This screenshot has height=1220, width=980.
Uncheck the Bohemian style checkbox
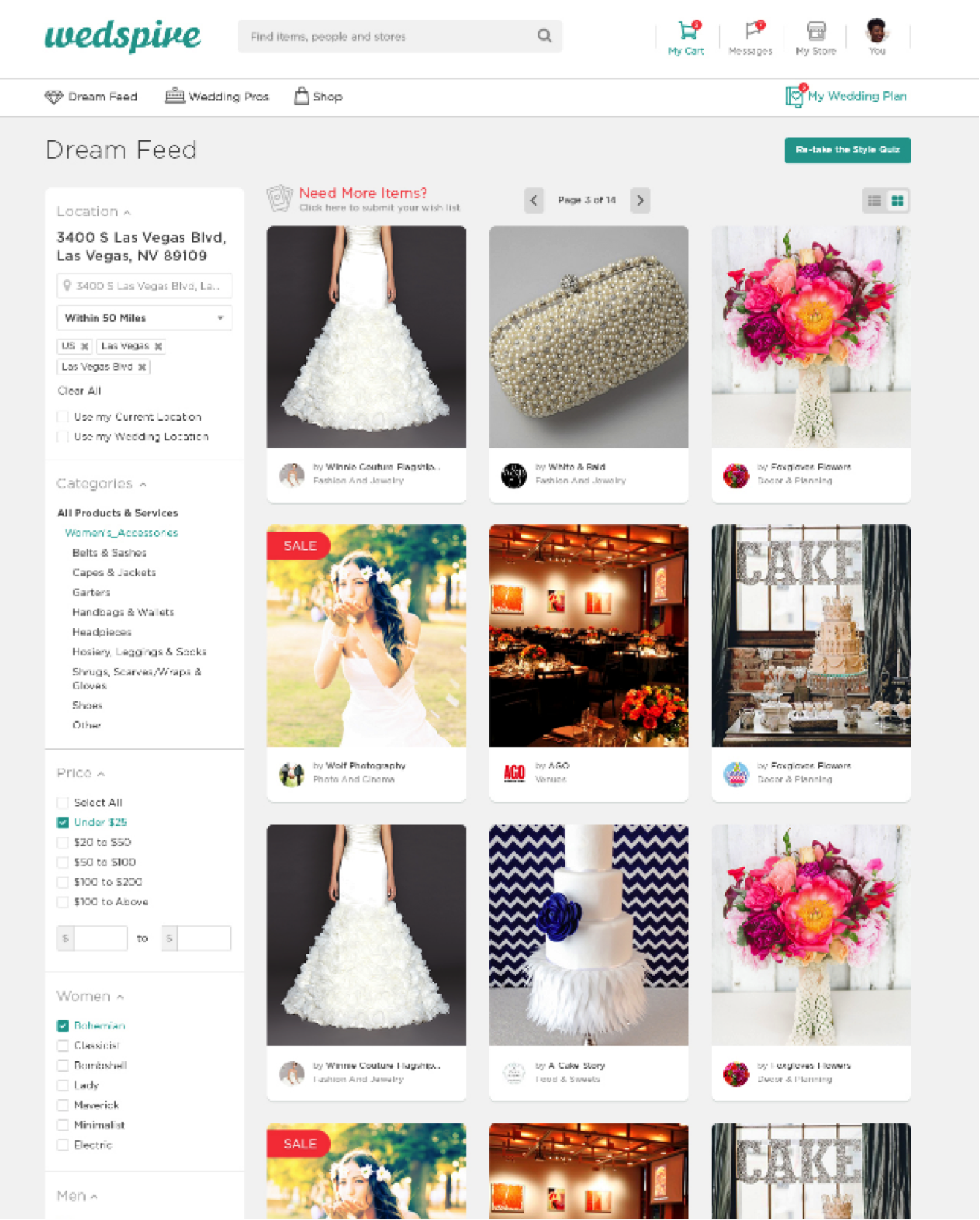click(63, 1026)
